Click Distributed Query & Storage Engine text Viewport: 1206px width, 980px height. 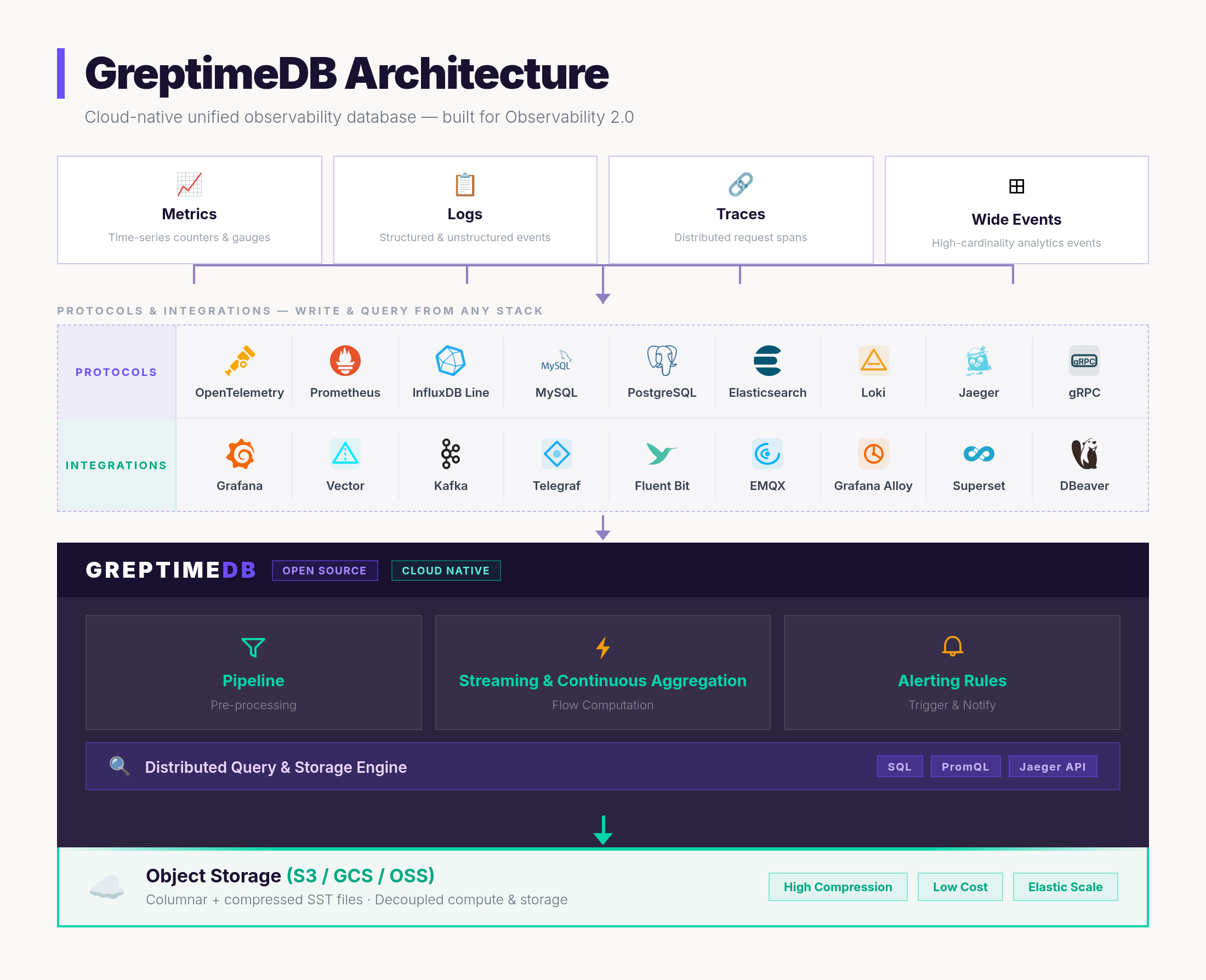click(x=276, y=767)
